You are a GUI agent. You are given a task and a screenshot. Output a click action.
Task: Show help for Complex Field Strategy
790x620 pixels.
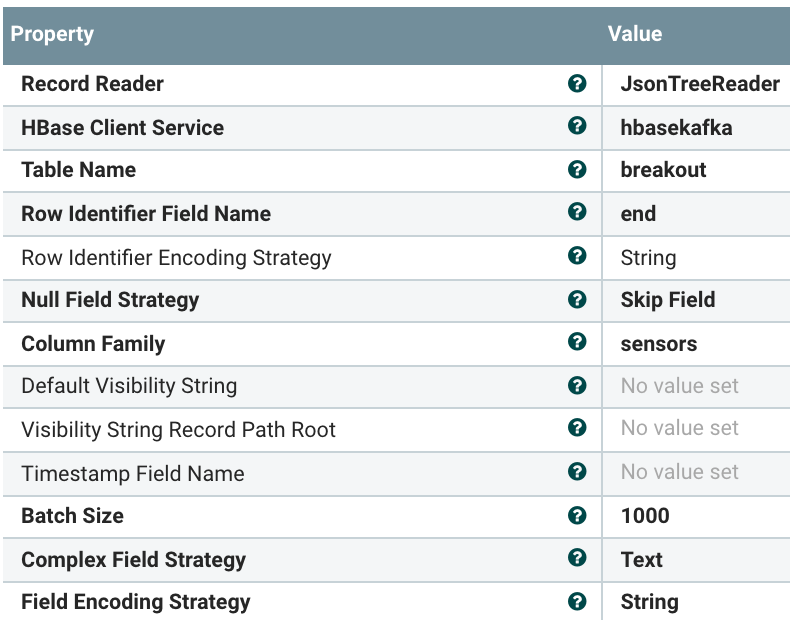coord(576,558)
